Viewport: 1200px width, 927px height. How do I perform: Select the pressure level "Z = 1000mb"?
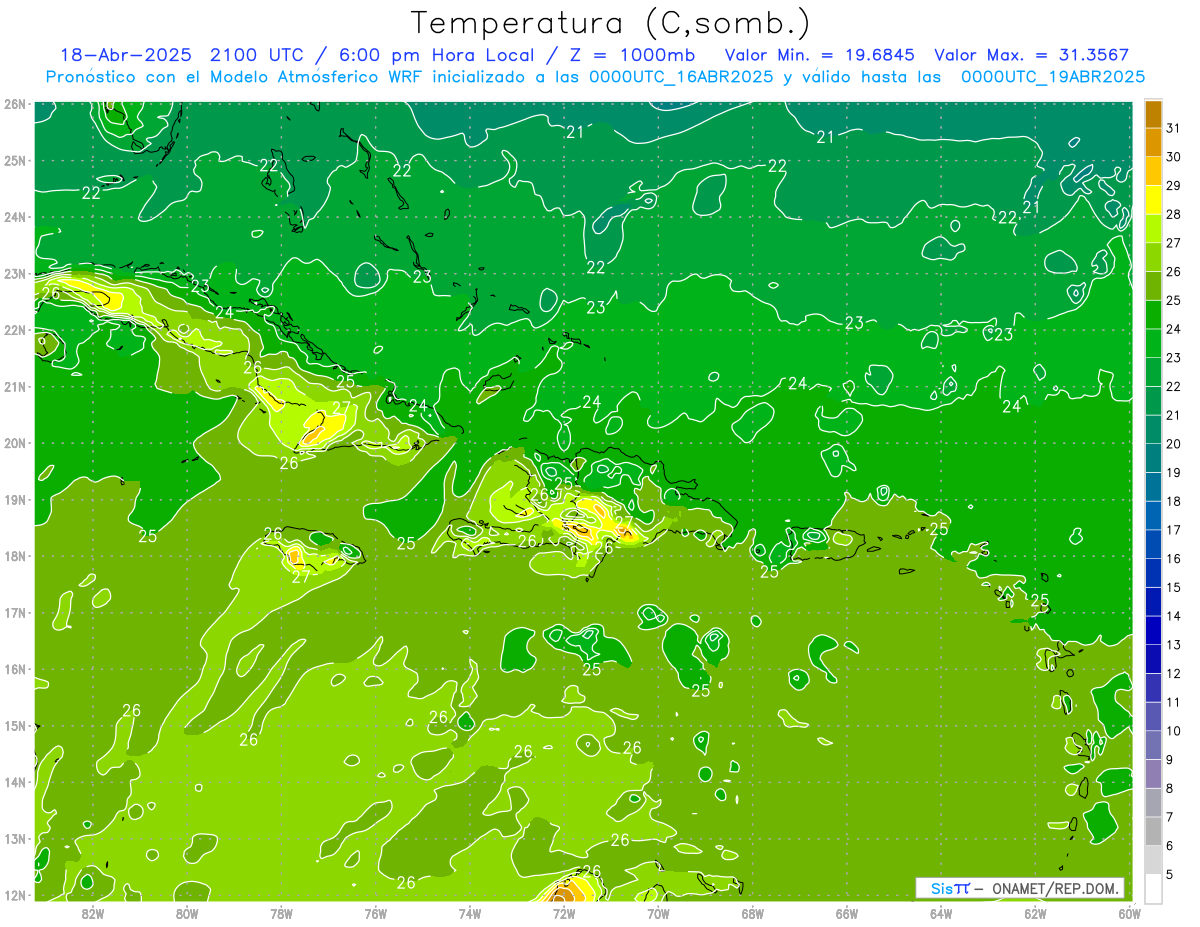pyautogui.click(x=633, y=55)
